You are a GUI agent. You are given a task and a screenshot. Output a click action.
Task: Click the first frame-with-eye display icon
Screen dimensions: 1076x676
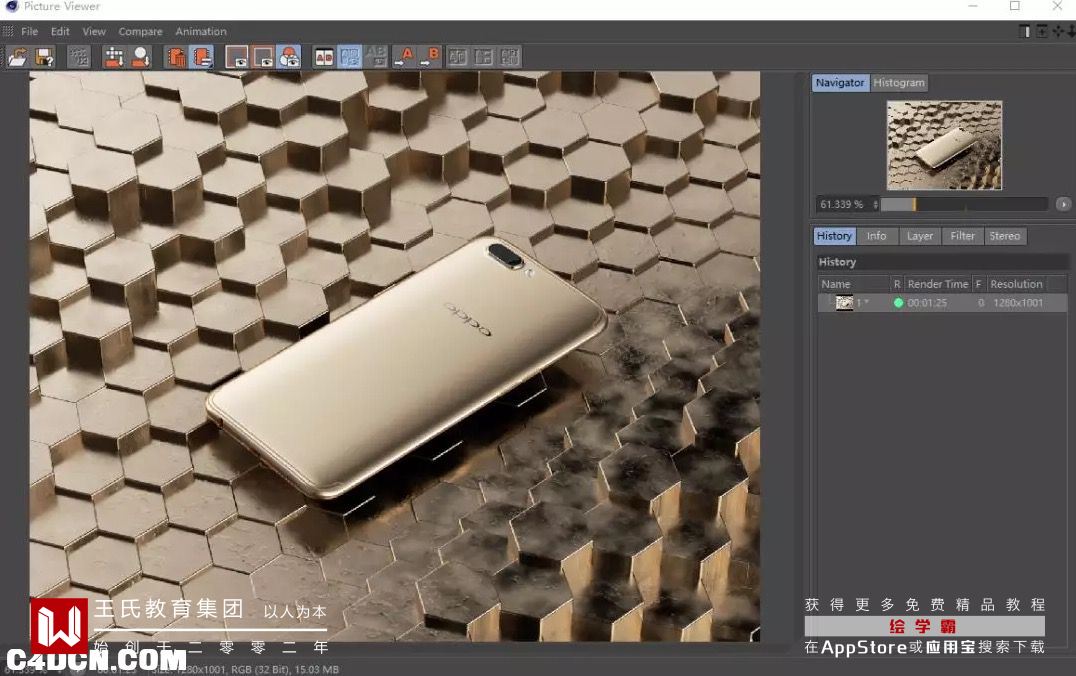237,57
